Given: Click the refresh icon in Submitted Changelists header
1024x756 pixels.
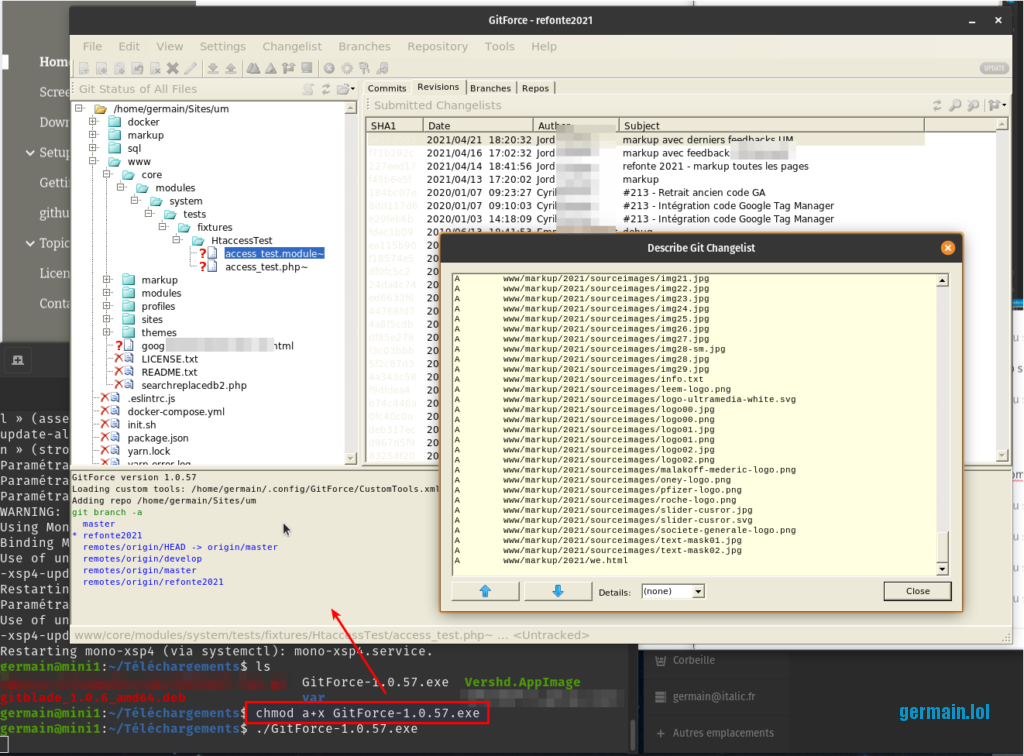Looking at the screenshot, I should click(x=937, y=105).
